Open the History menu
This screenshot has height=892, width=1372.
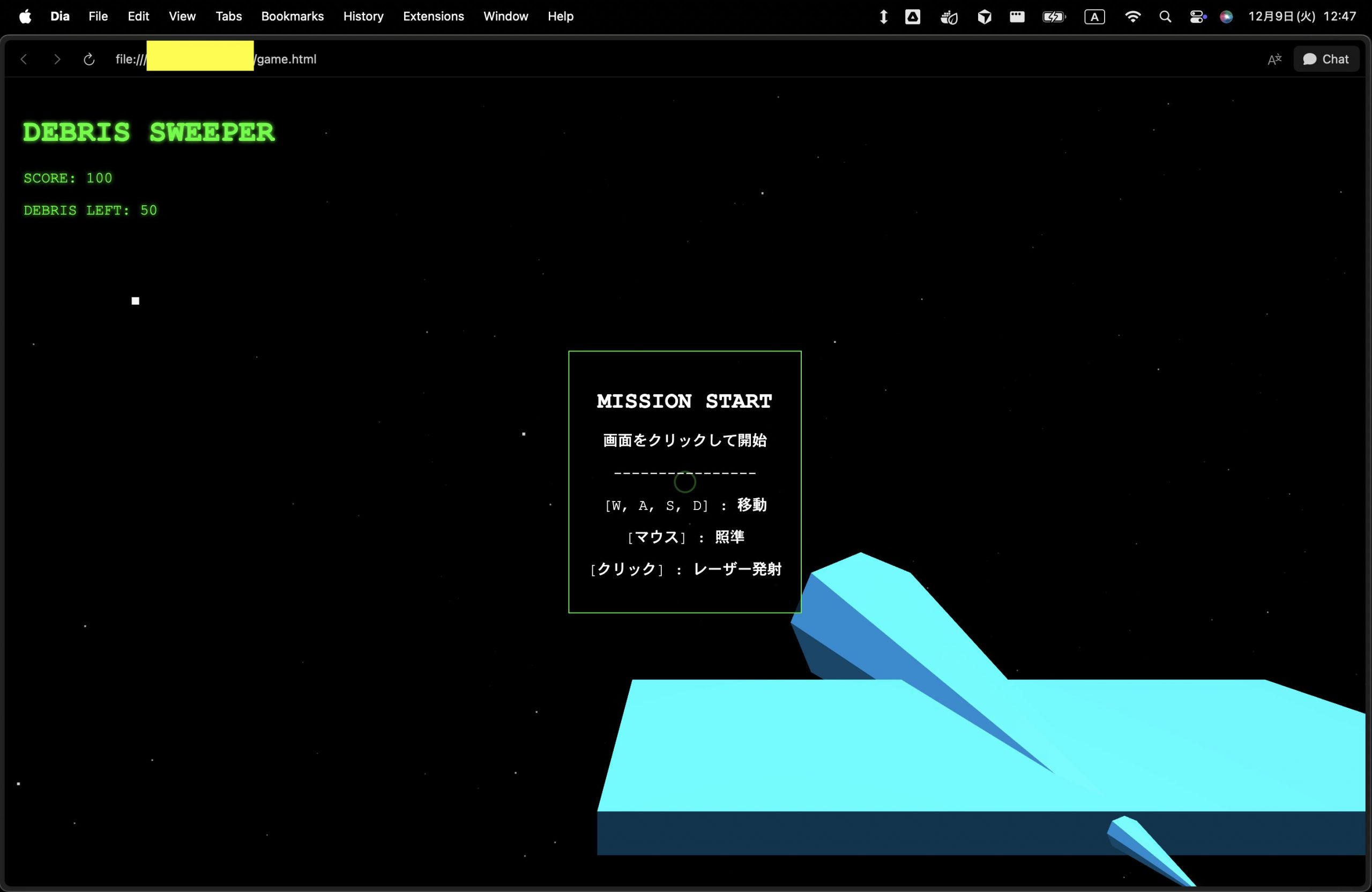coord(363,17)
